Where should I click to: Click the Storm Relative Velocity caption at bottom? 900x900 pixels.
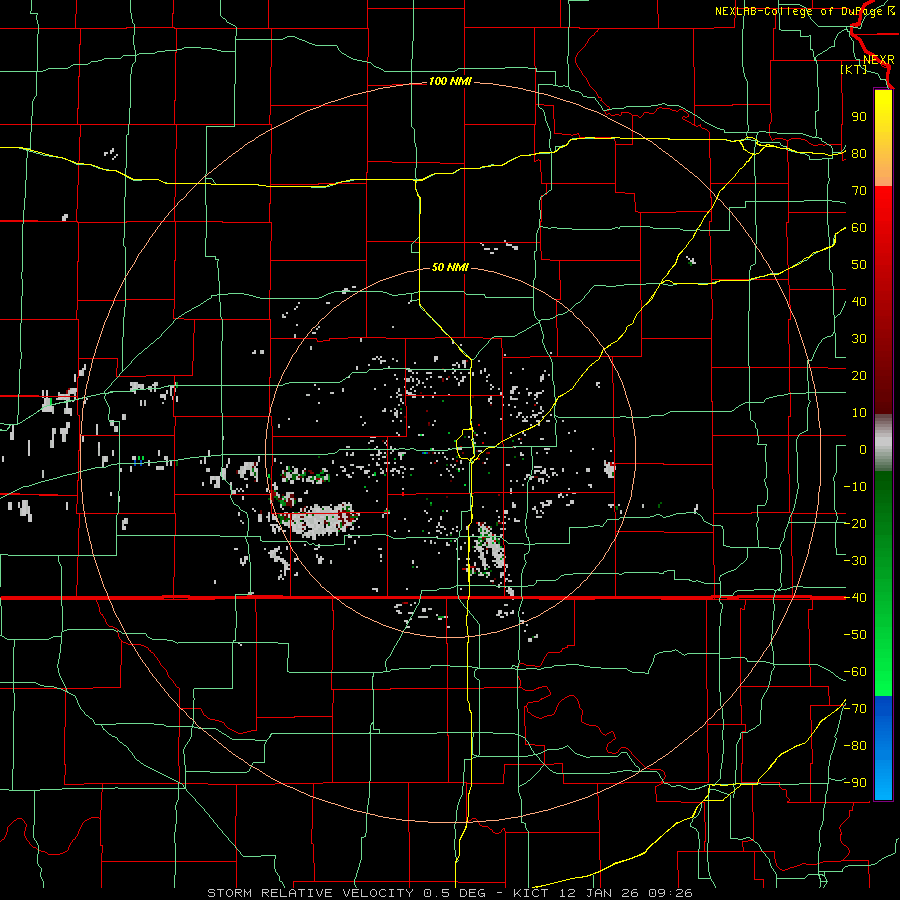tap(450, 893)
